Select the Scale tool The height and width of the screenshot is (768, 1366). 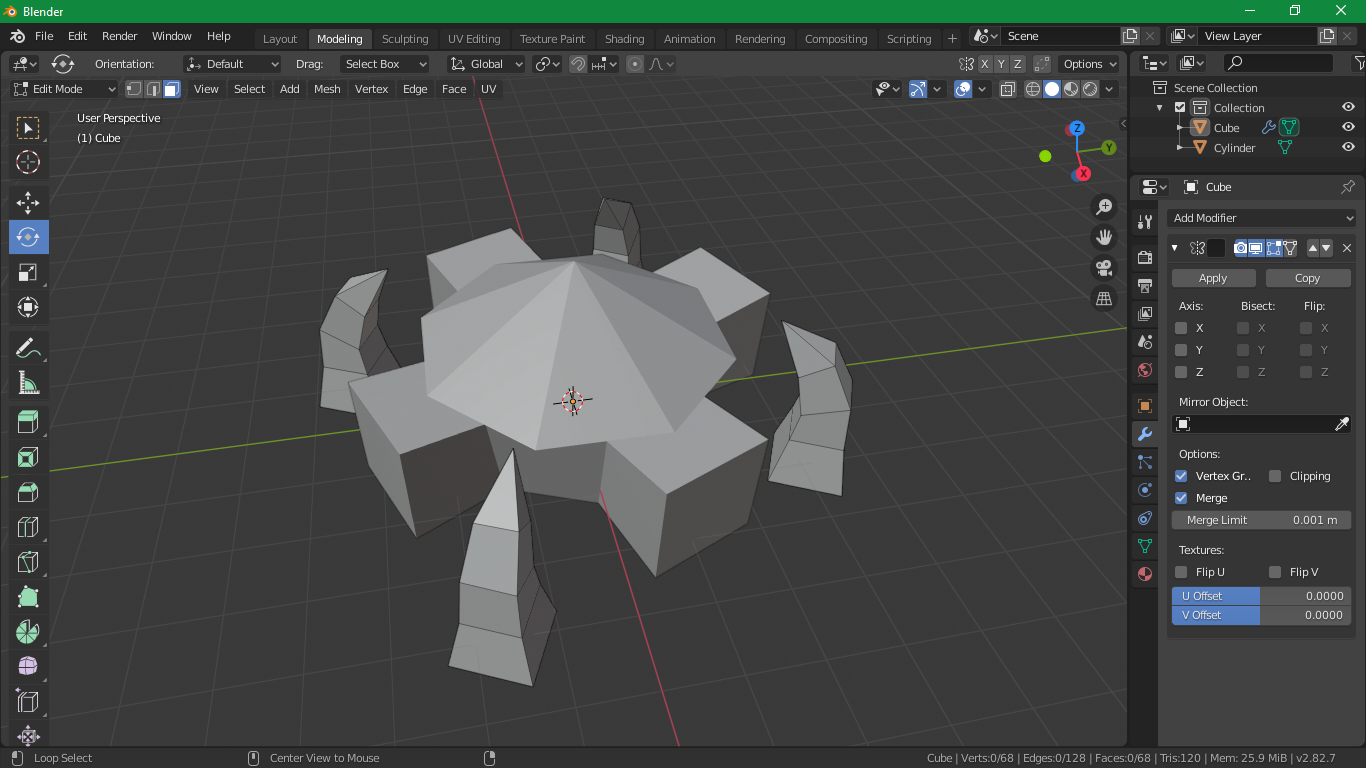[x=28, y=273]
